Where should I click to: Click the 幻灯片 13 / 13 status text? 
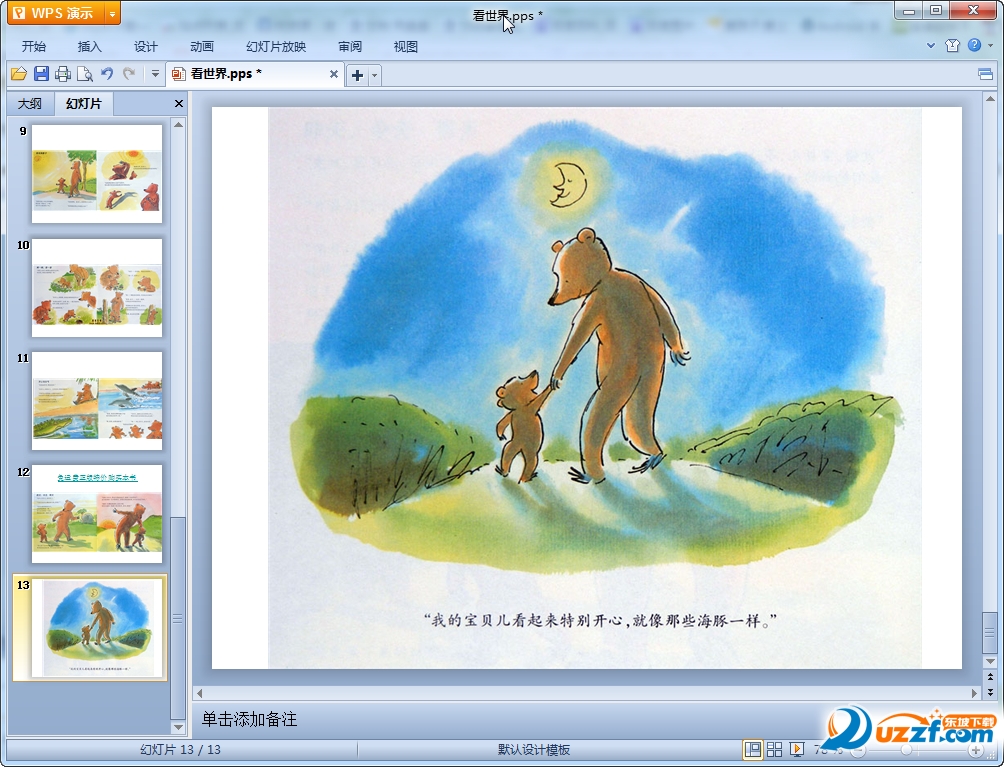coord(181,750)
